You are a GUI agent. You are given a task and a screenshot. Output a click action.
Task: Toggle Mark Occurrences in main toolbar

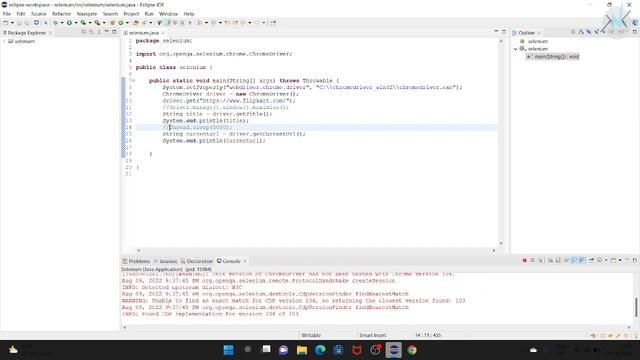click(167, 23)
